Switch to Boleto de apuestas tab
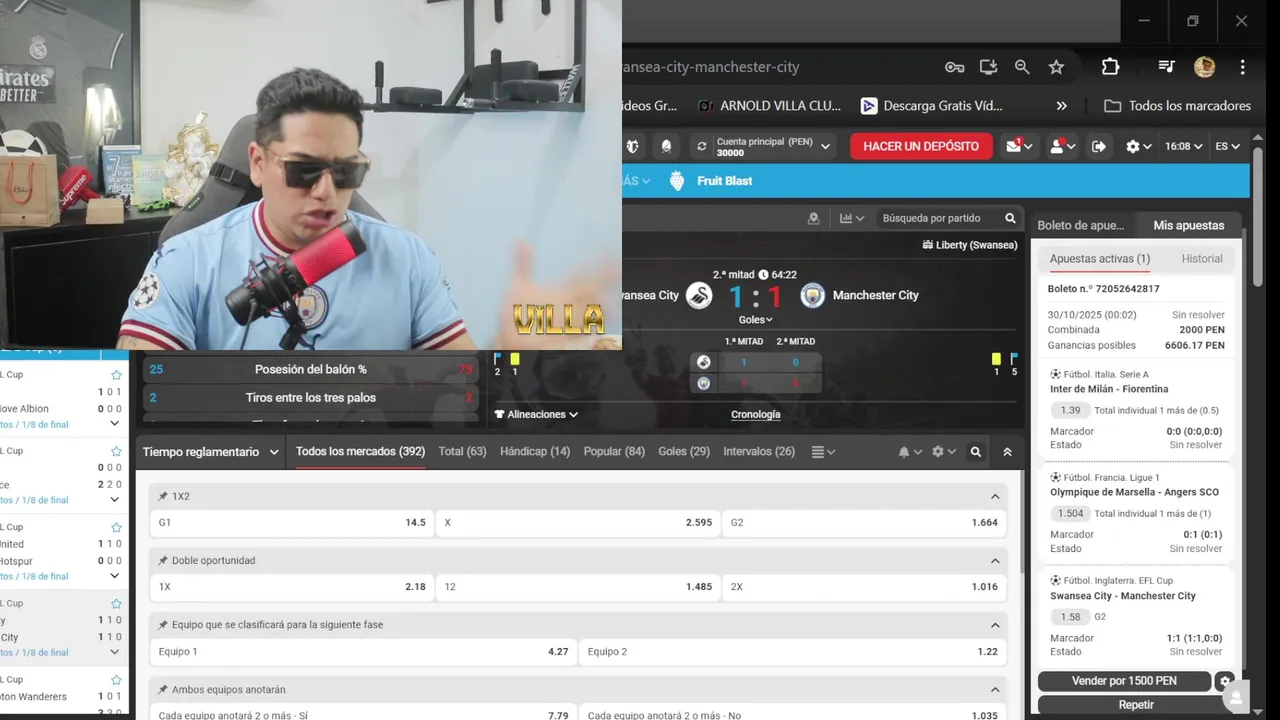 [x=1081, y=226]
